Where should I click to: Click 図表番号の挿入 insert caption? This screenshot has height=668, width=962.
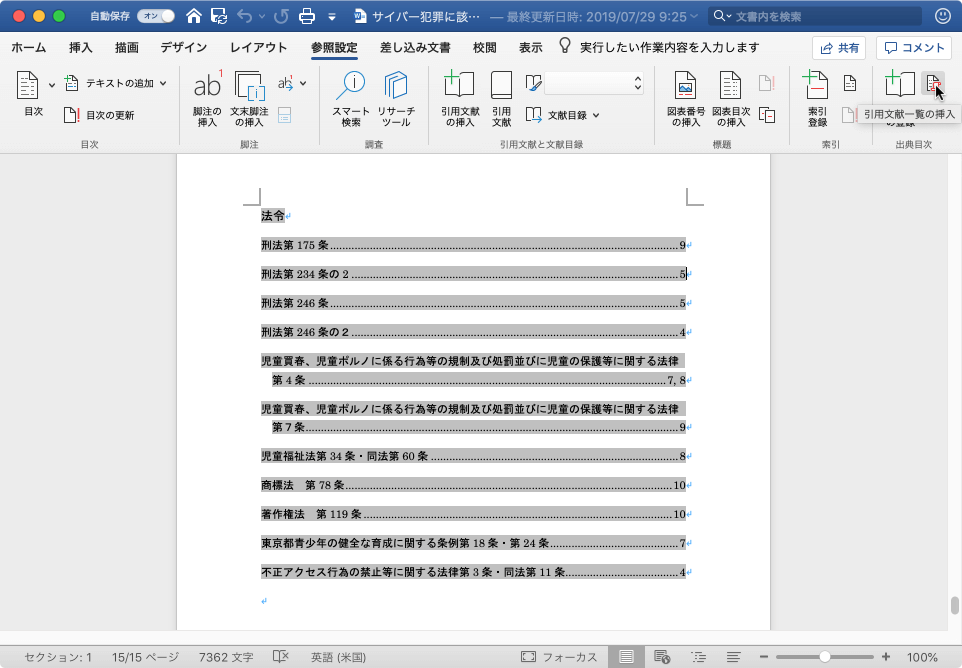(685, 99)
